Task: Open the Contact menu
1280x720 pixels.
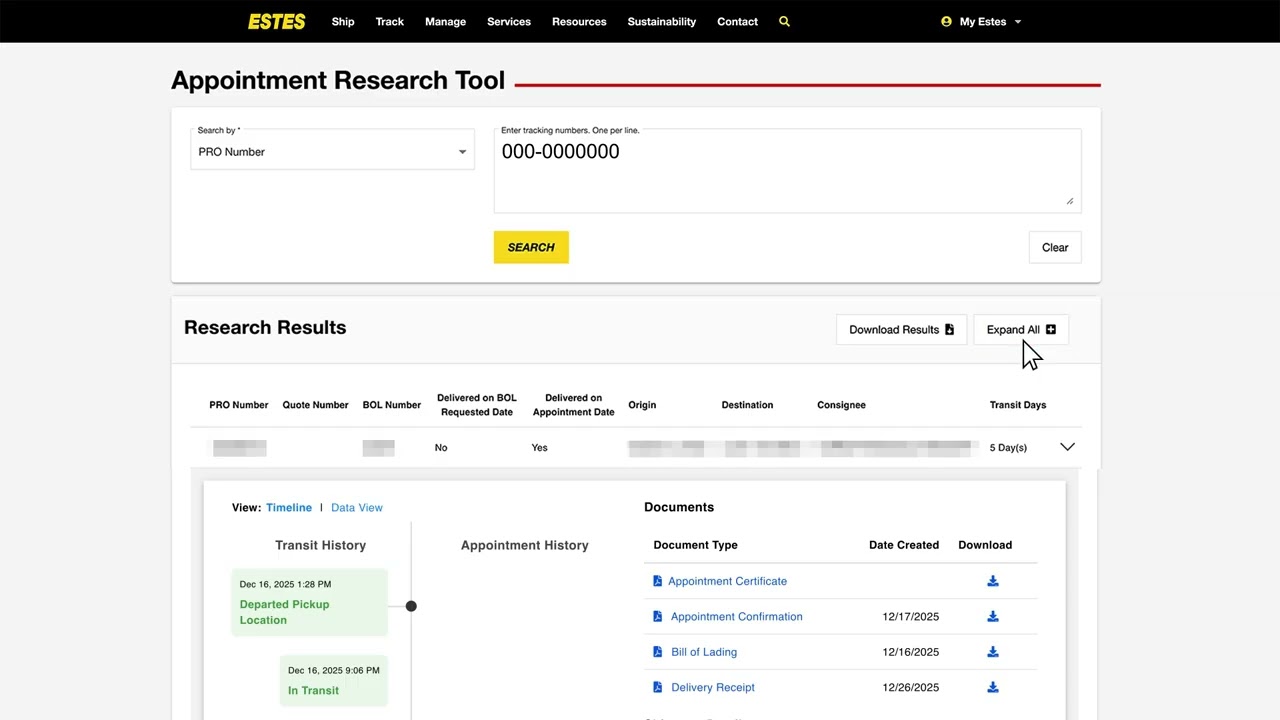Action: tap(737, 21)
